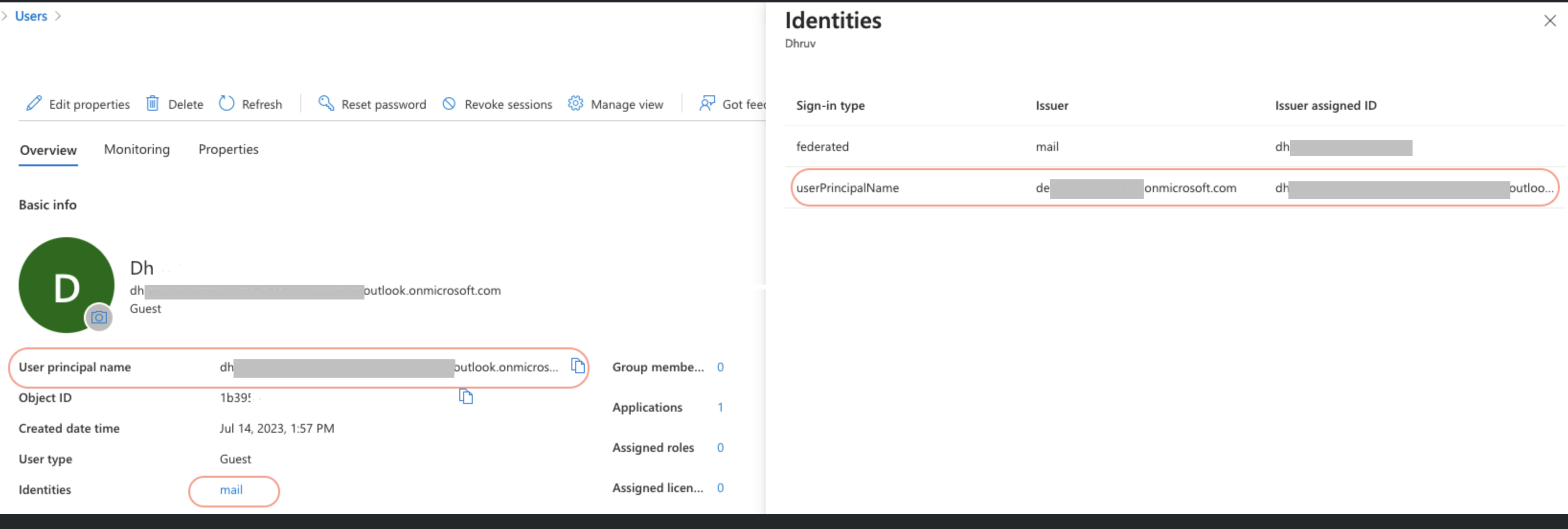Screen dimensions: 1568x529
Task: Select the userPrincipalName sign-in type cell
Action: (847, 188)
